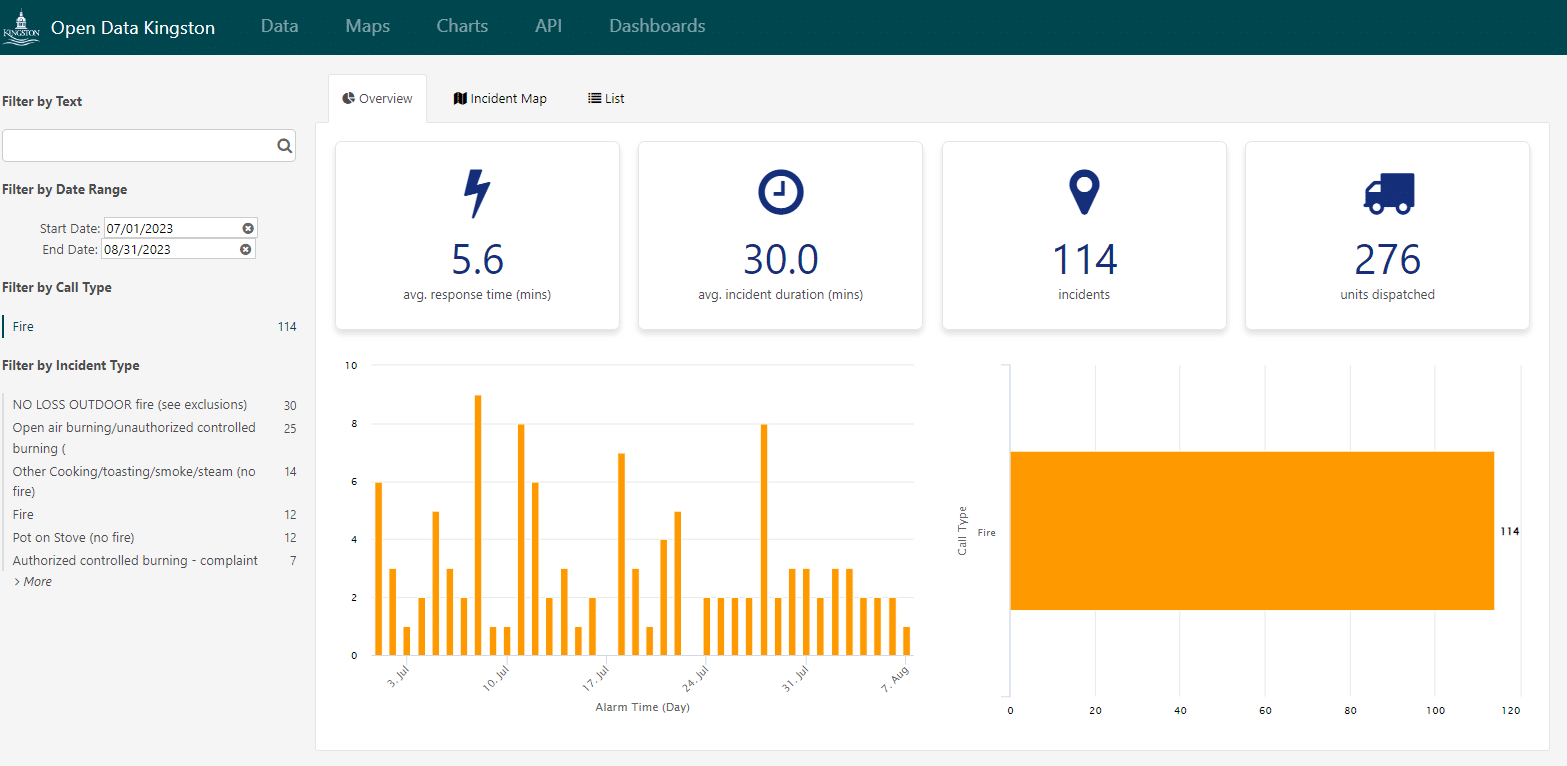Click the truck units dispatched icon

pyautogui.click(x=1388, y=193)
